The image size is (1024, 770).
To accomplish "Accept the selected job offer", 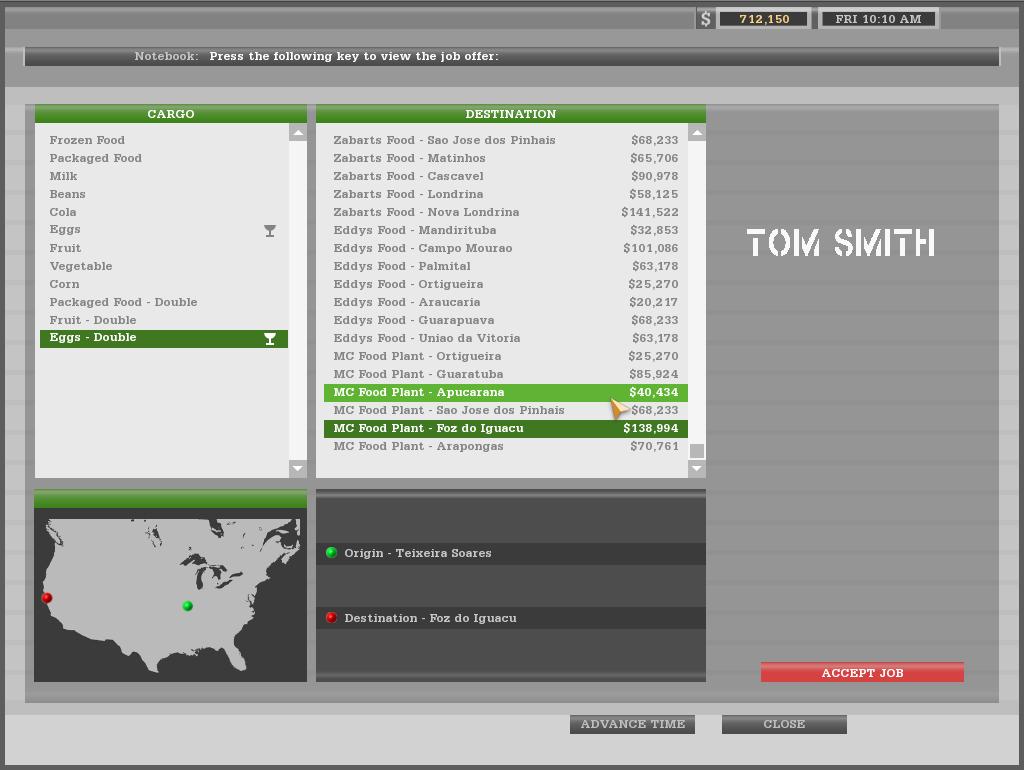I will tap(862, 673).
